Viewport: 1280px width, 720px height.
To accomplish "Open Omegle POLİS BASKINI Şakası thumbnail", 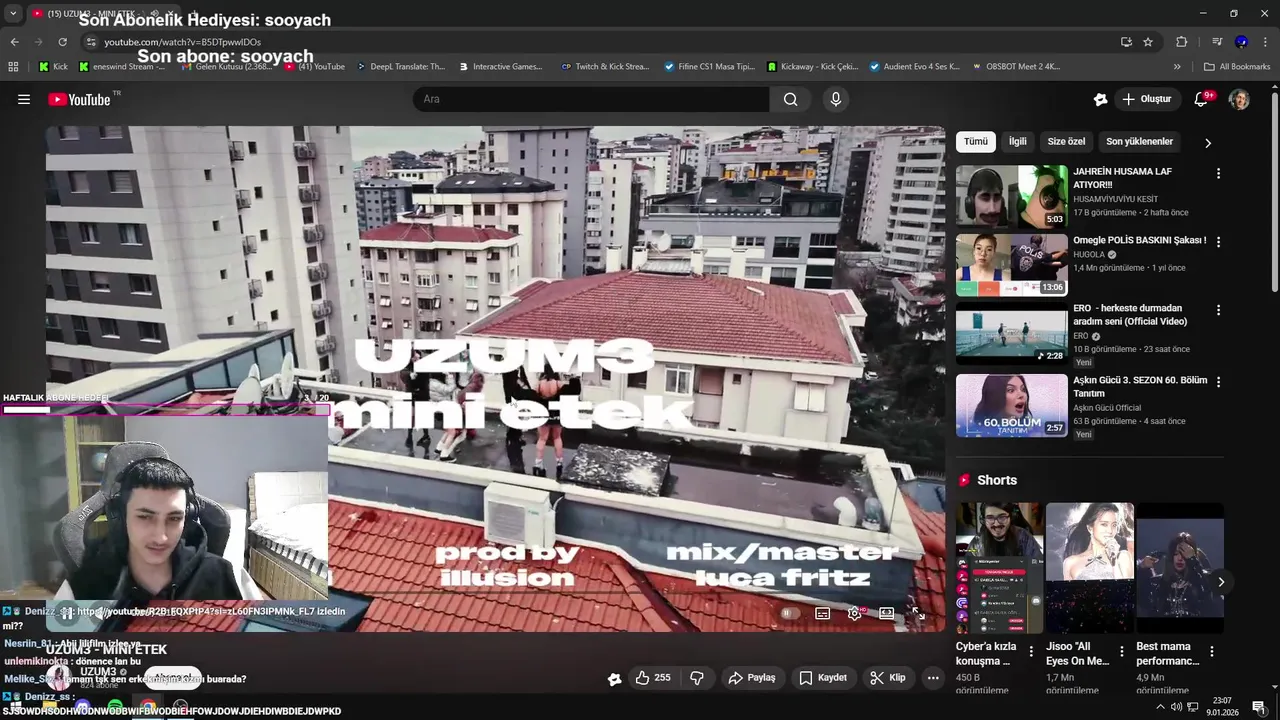I will coord(1011,265).
